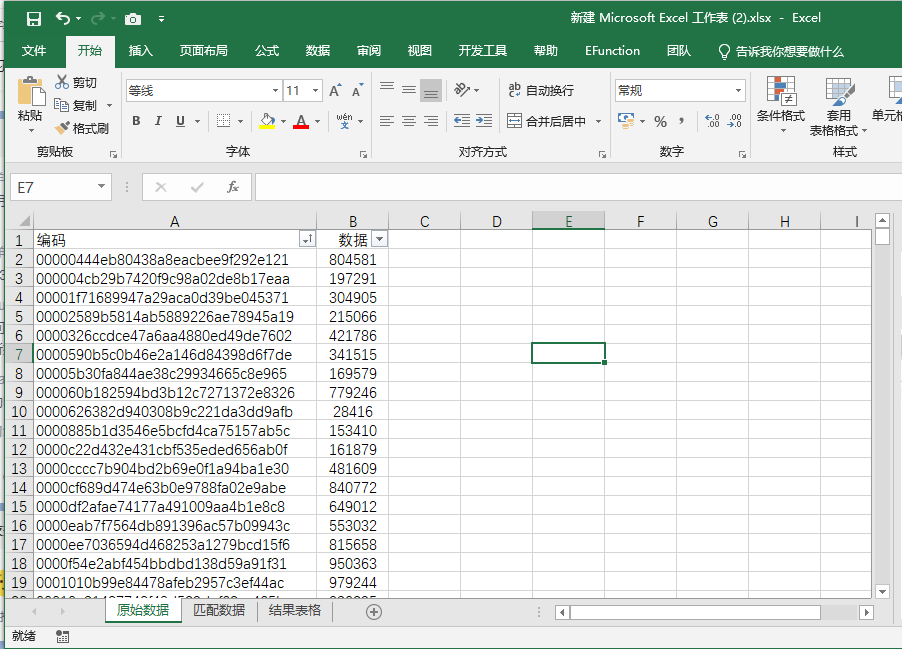Apply the red font color
This screenshot has height=649, width=902.
[301, 121]
